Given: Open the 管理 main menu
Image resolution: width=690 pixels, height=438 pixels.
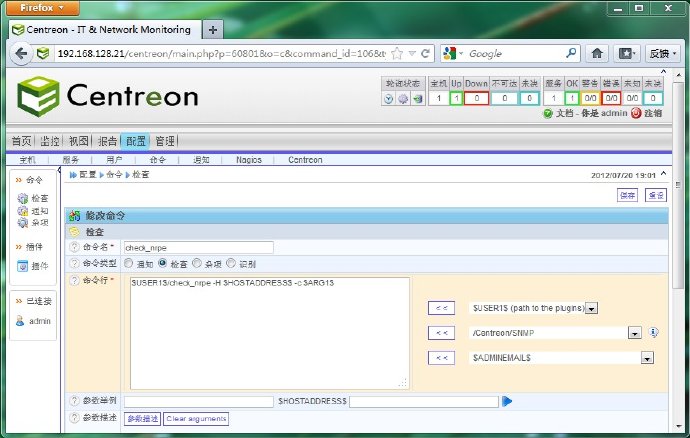Looking at the screenshot, I should coord(165,141).
